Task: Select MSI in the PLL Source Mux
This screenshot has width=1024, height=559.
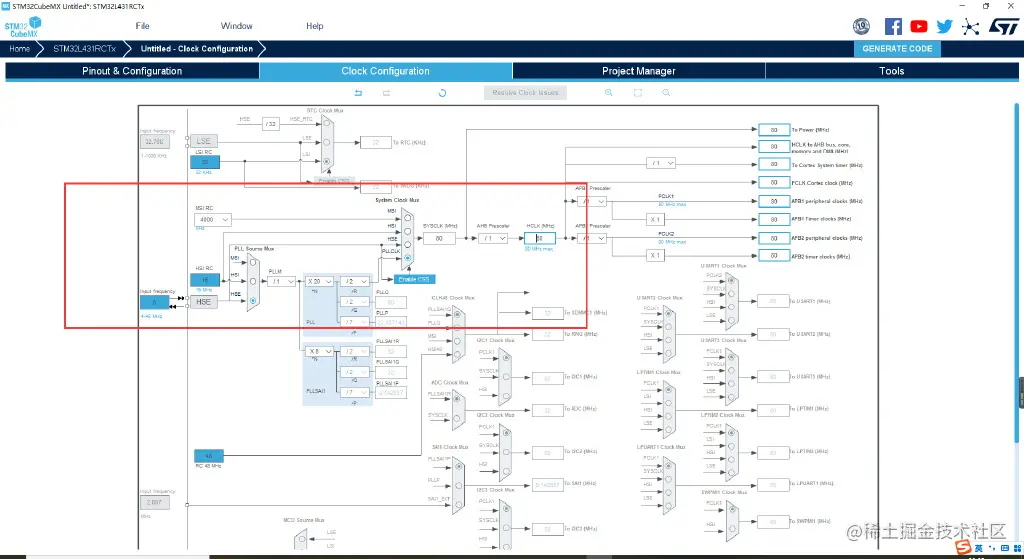Action: click(253, 263)
